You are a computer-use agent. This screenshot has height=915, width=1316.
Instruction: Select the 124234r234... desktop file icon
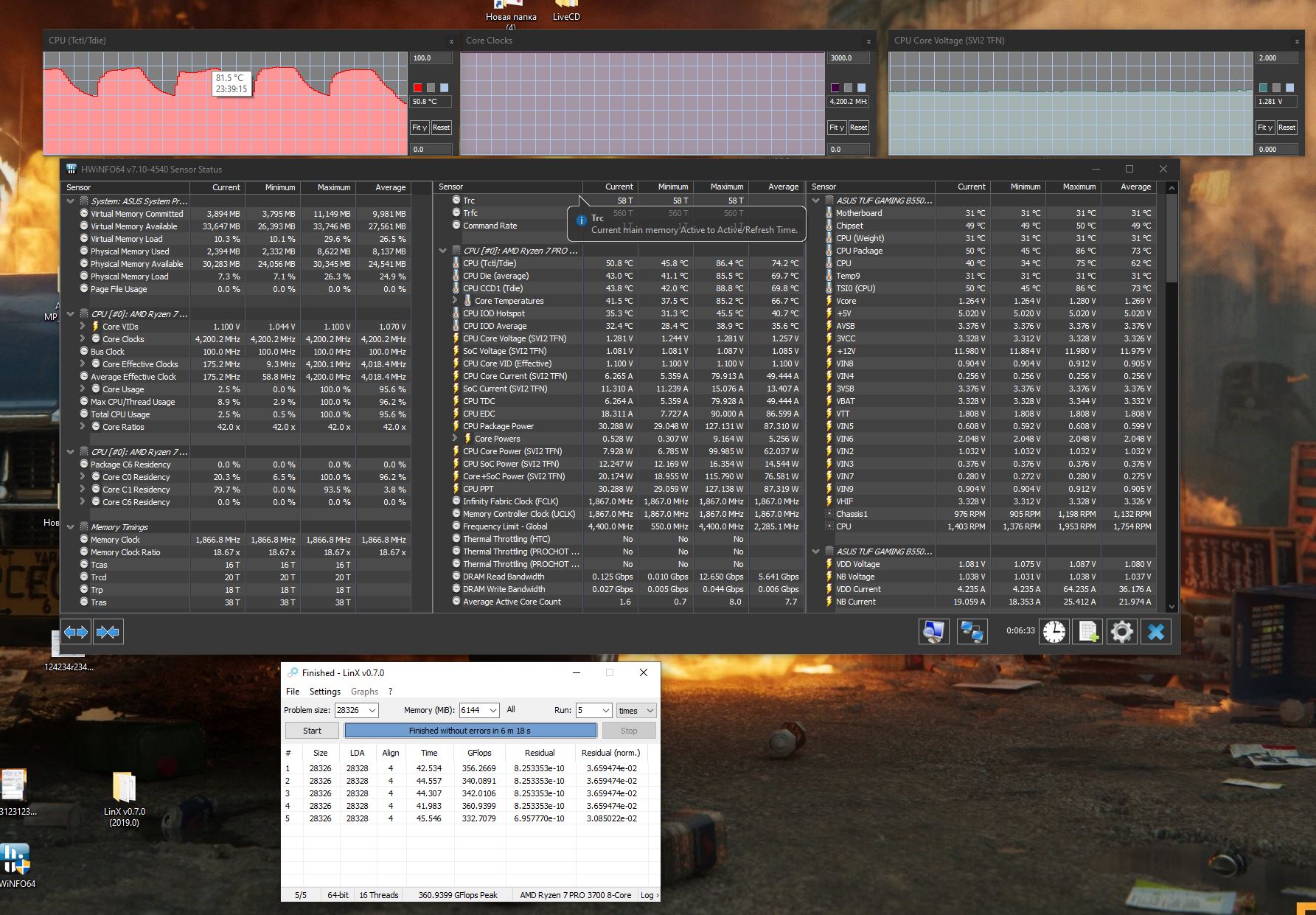(69, 651)
